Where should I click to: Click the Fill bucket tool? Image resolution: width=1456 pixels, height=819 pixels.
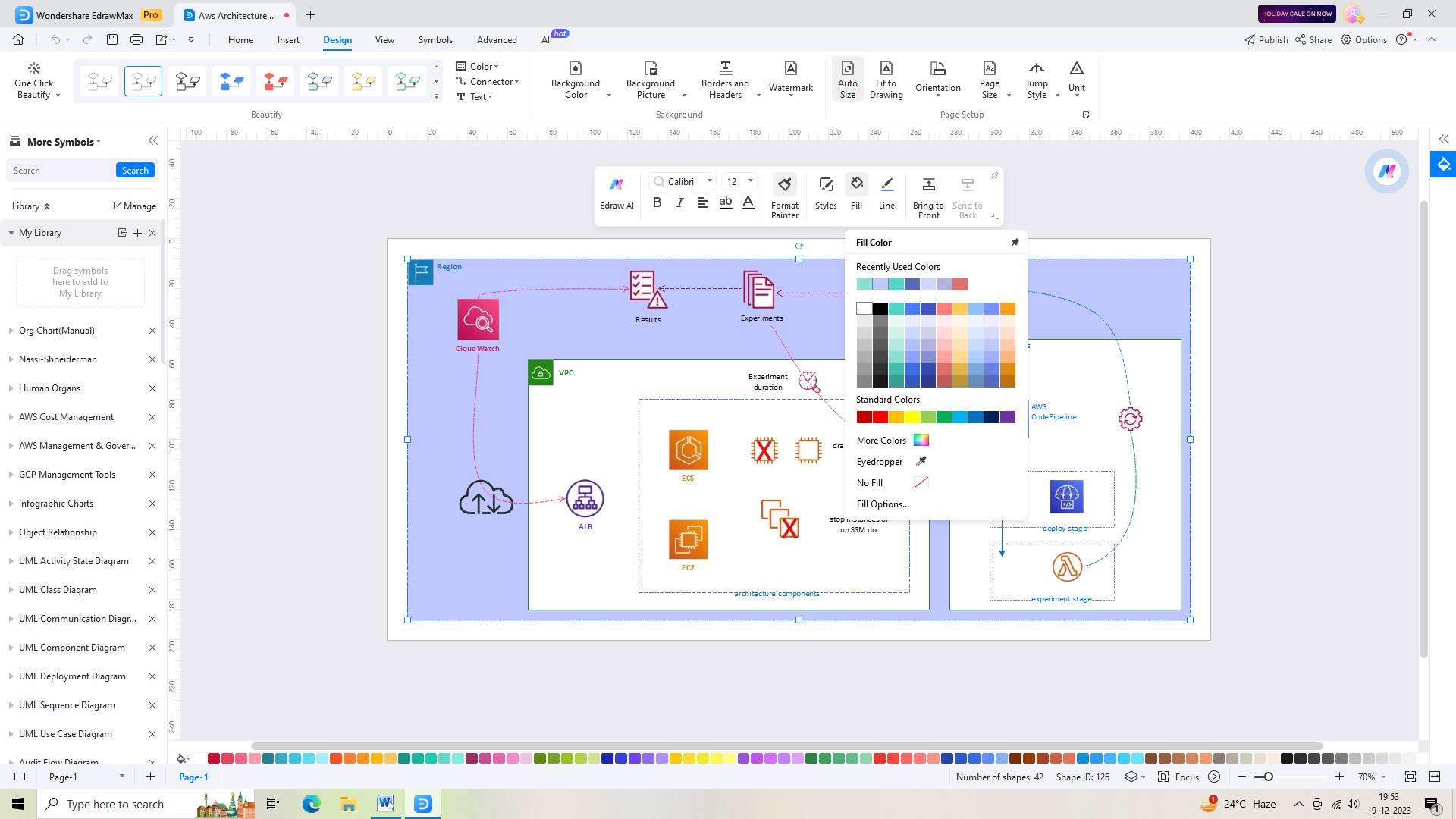856,193
